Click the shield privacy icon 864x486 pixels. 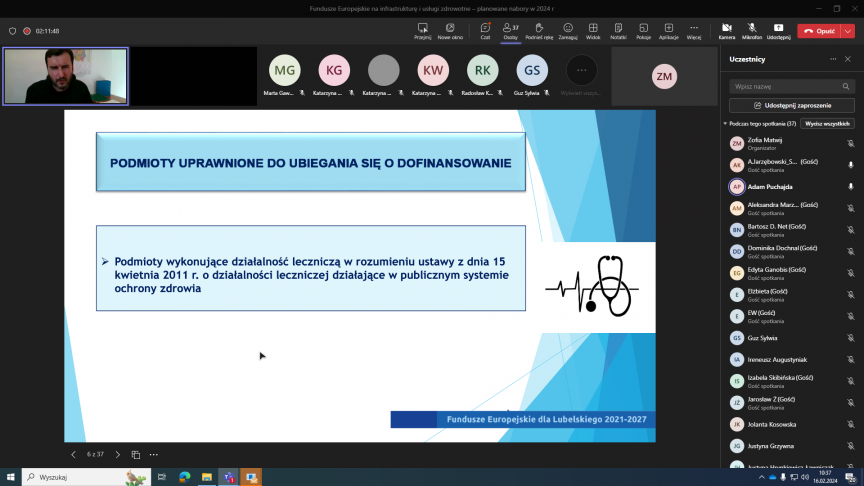pos(12,31)
